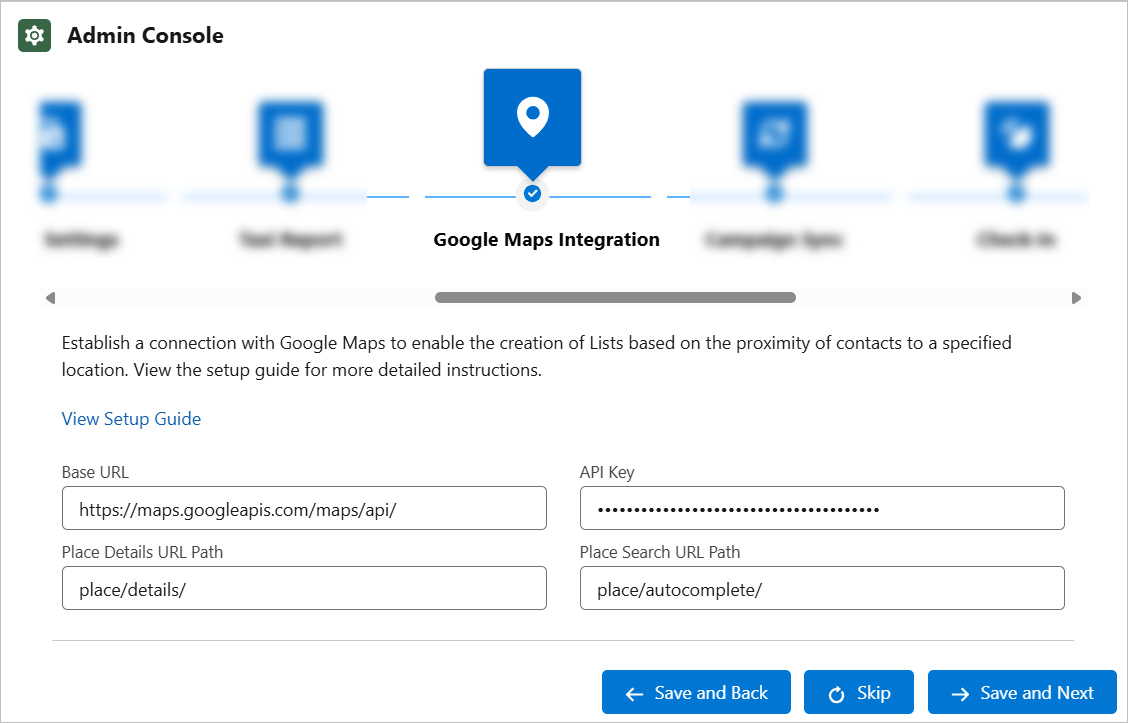Select the blurred Check-In step icon

coord(1016,132)
